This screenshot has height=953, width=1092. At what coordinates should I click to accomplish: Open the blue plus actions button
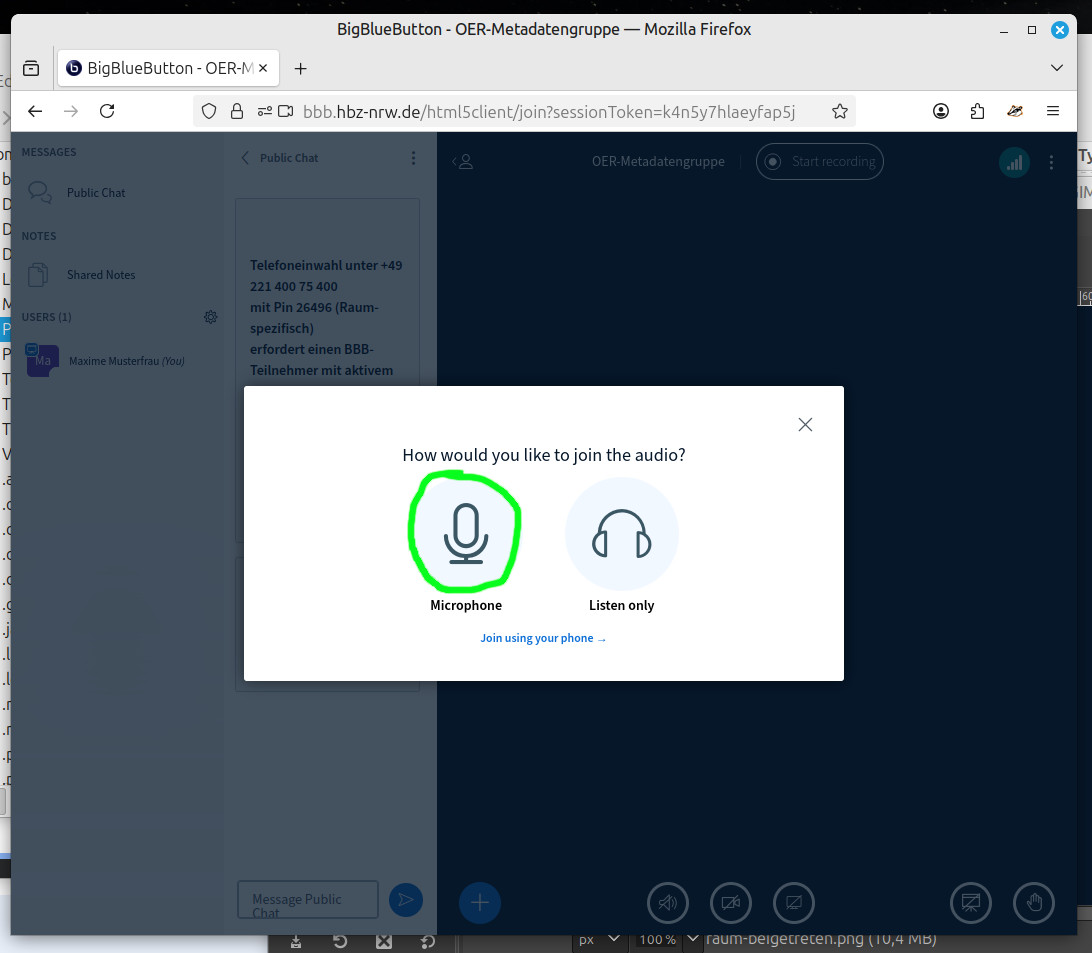479,903
